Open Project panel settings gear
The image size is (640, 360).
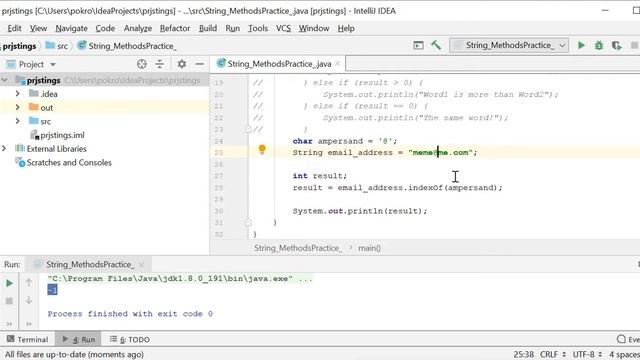(182, 64)
